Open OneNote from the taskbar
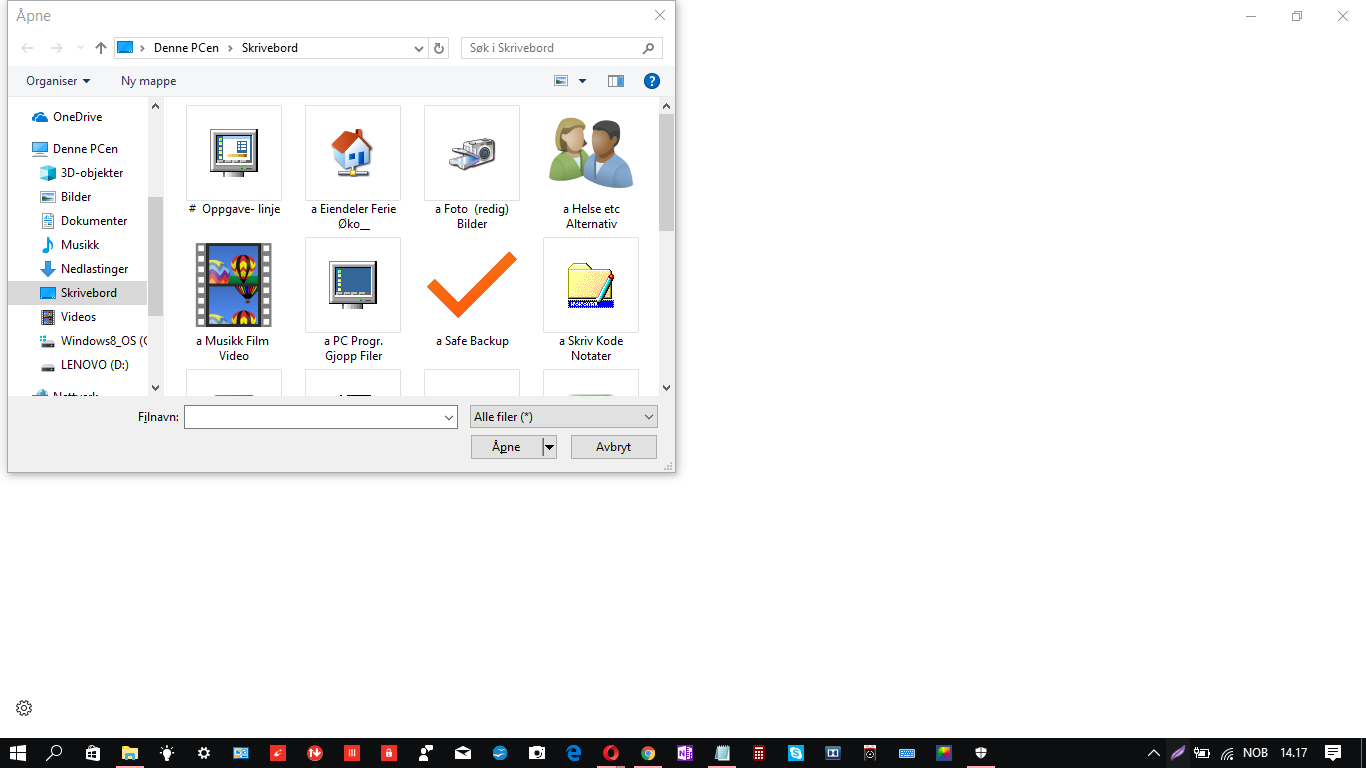1366x768 pixels. coord(685,753)
